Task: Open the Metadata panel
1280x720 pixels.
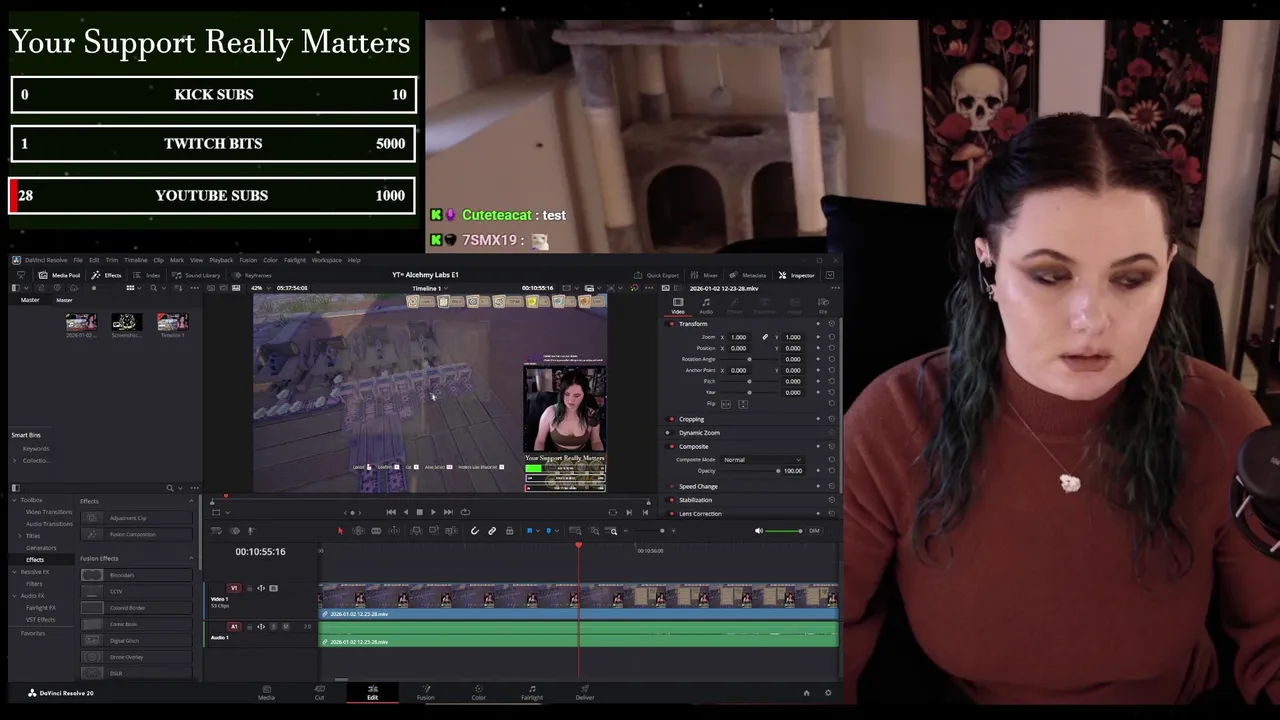Action: [x=748, y=275]
